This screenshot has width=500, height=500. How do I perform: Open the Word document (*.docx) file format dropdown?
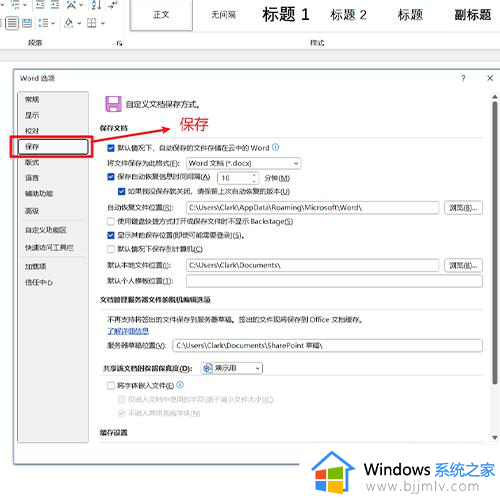(x=243, y=163)
